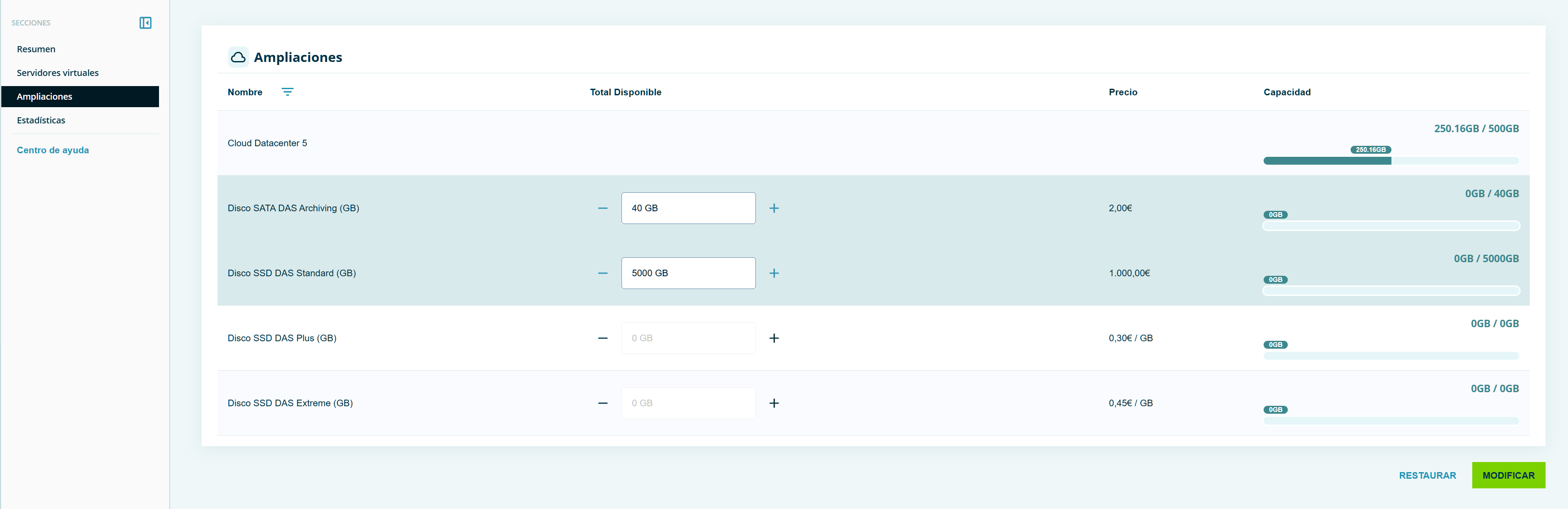Screen dimensions: 1568x509
Task: Click the SSD DAS Plus capacity bar
Action: [x=1391, y=356]
